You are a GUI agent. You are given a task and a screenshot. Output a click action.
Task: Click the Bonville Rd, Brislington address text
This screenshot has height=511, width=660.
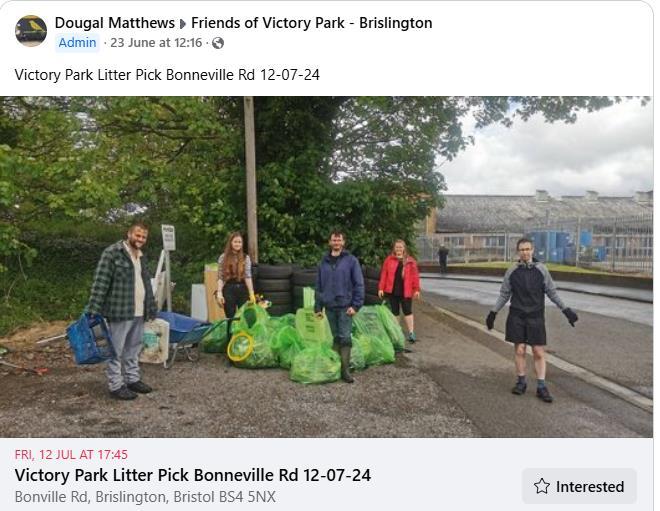(x=145, y=497)
